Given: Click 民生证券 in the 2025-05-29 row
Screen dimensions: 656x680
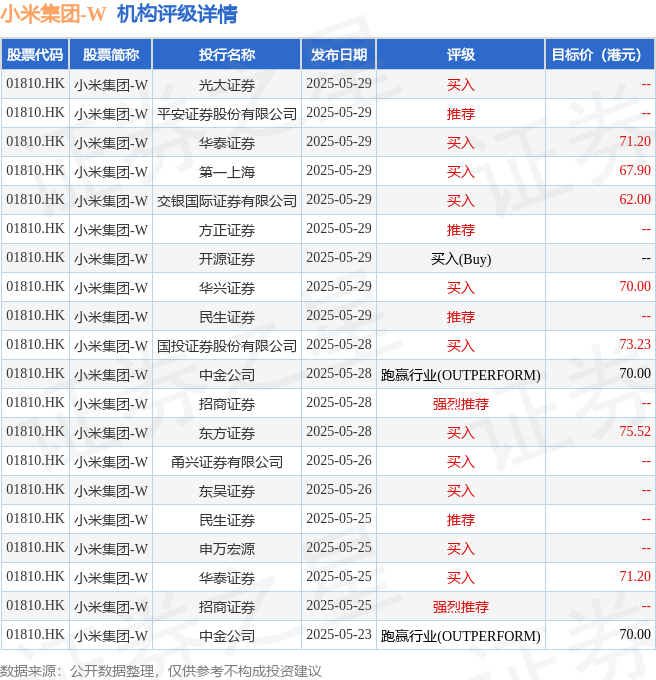Looking at the screenshot, I should tap(227, 317).
